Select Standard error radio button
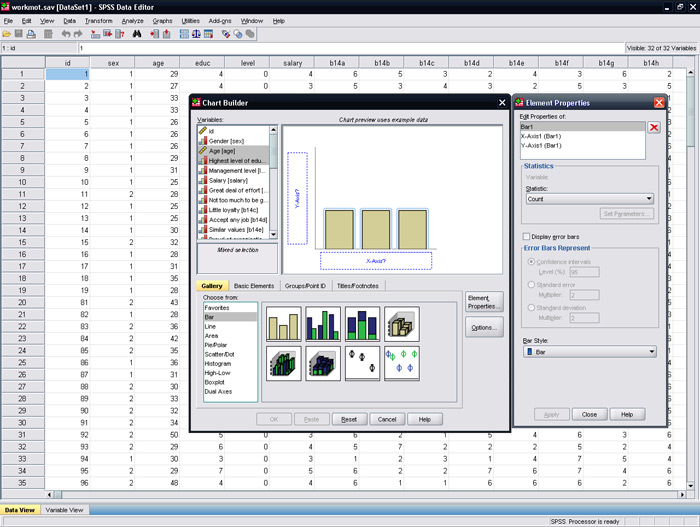Viewport: 700px width, 527px height. click(x=531, y=284)
